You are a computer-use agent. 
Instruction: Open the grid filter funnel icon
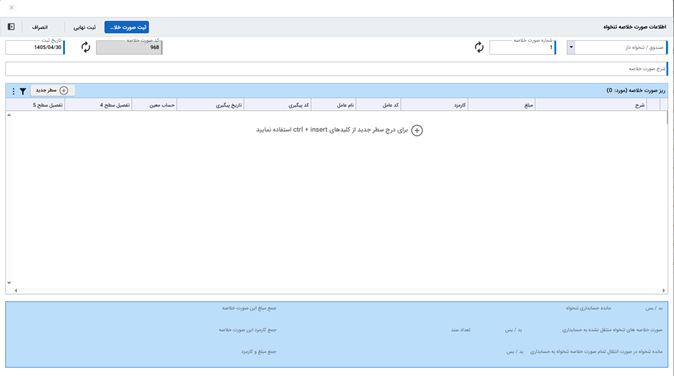coord(23,91)
